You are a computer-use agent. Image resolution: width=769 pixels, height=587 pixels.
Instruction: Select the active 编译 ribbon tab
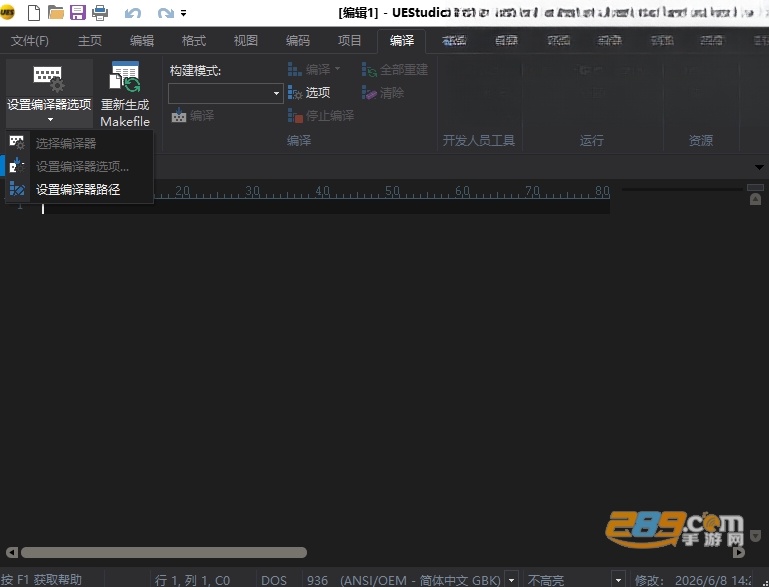(x=402, y=41)
